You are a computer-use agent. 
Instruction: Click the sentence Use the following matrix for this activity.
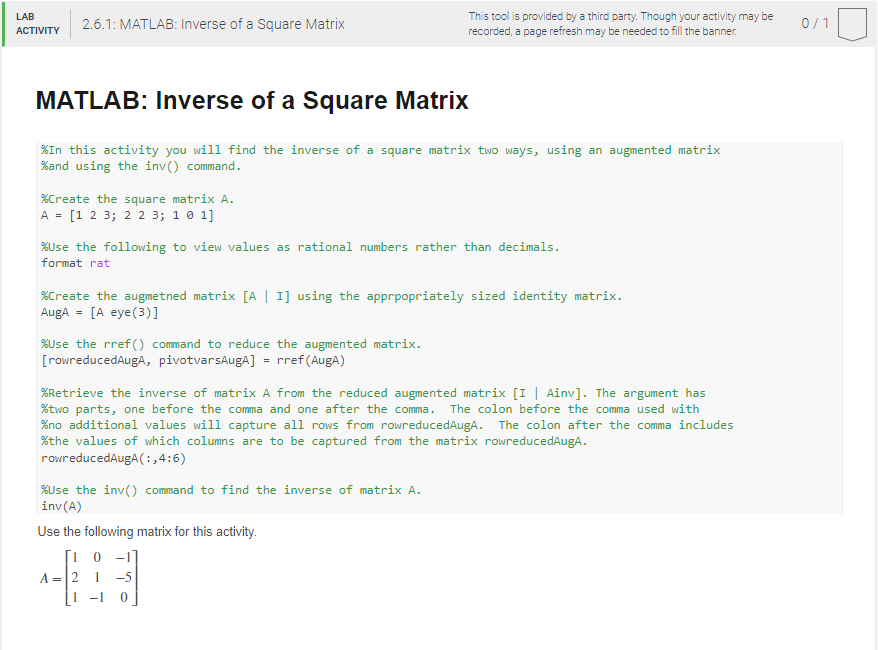pyautogui.click(x=147, y=532)
